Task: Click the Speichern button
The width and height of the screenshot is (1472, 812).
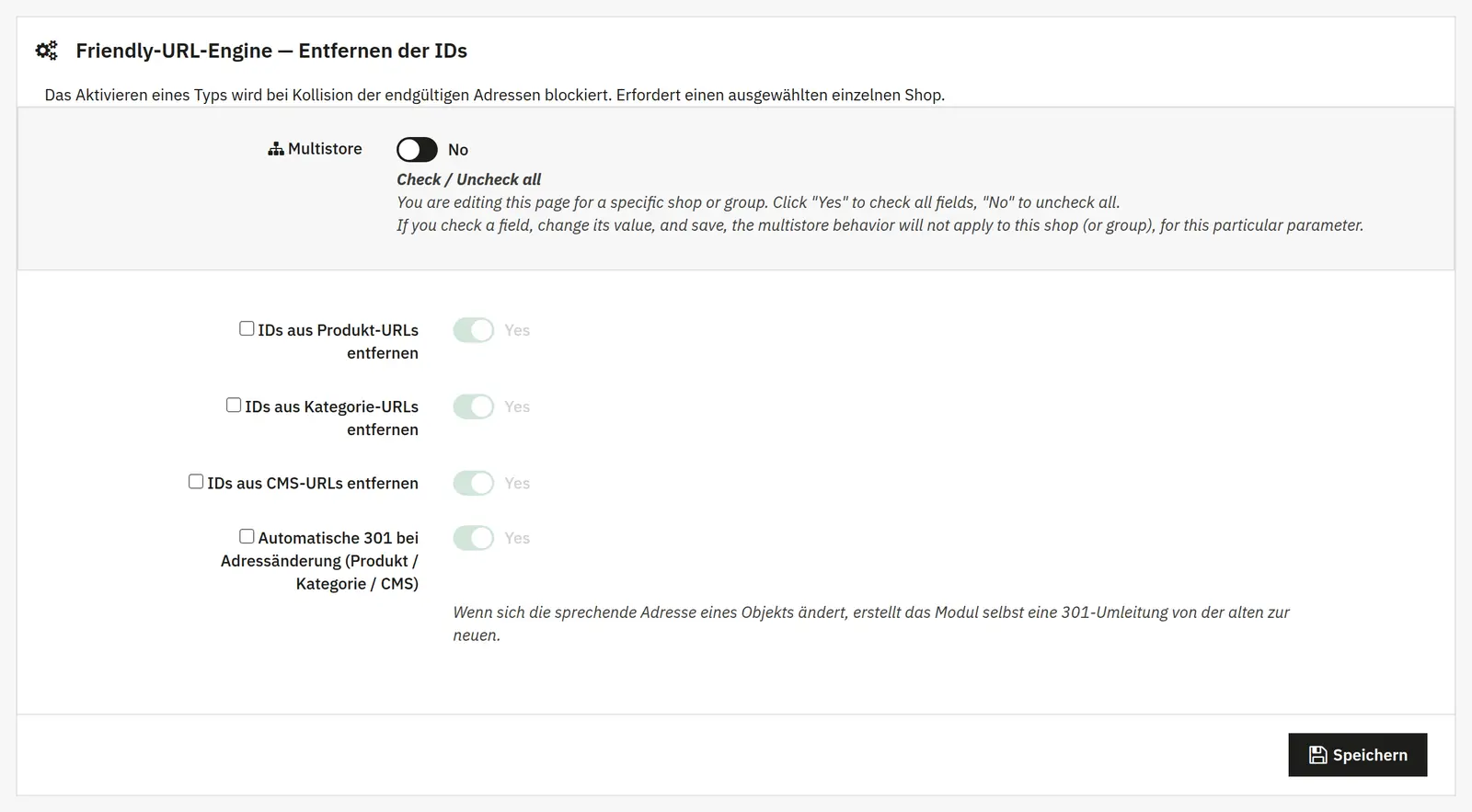Action: 1358,755
